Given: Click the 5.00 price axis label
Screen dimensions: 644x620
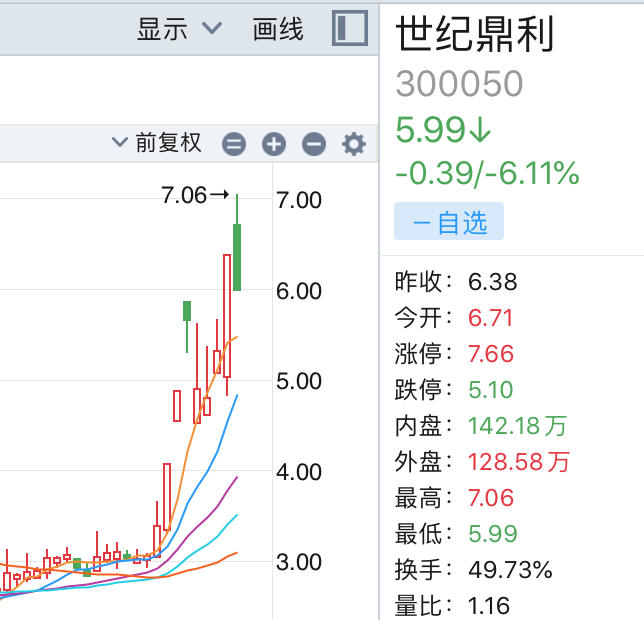Looking at the screenshot, I should tap(299, 381).
